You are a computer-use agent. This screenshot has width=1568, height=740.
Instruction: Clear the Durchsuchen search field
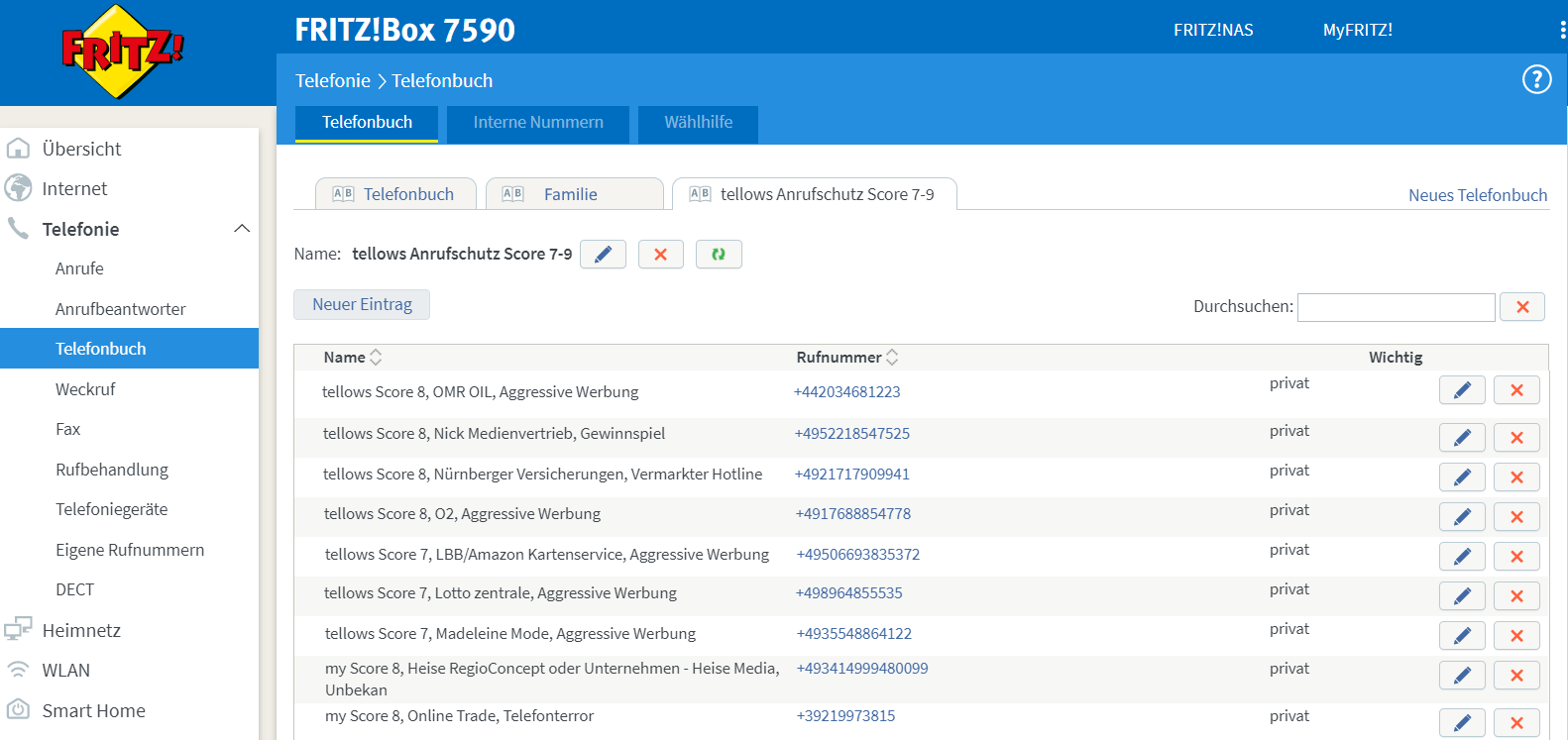pos(1522,307)
